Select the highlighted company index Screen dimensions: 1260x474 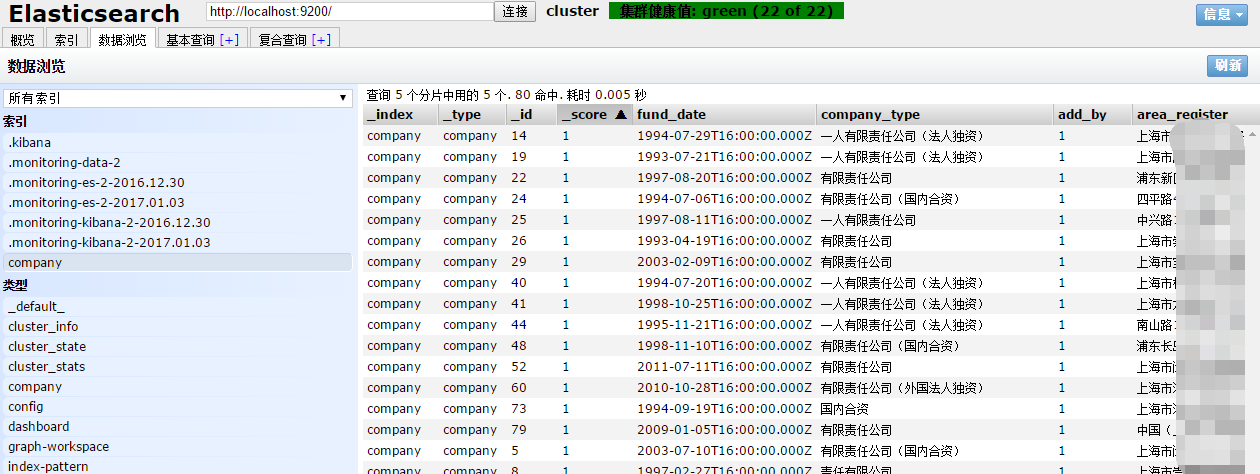click(178, 262)
